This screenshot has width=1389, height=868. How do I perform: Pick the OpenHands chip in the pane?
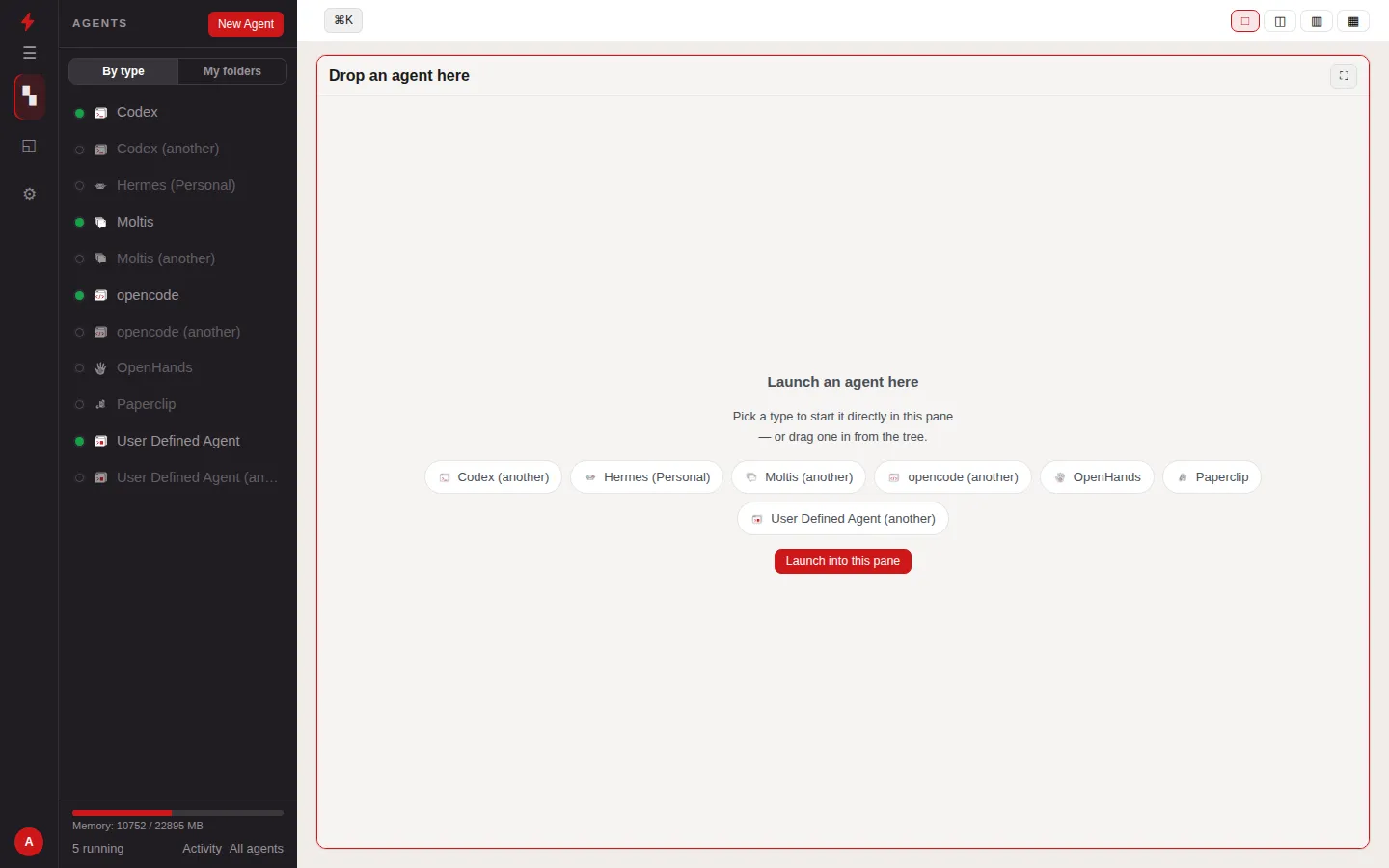coord(1098,477)
